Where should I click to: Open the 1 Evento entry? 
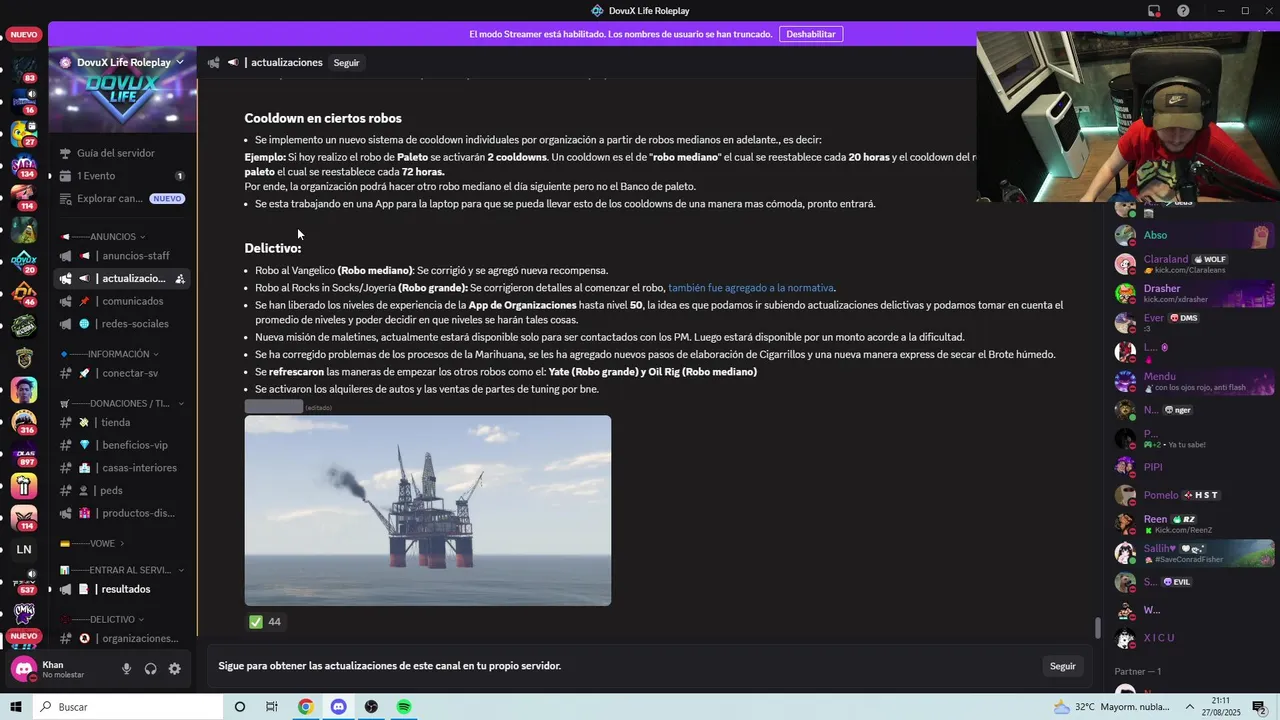point(122,176)
